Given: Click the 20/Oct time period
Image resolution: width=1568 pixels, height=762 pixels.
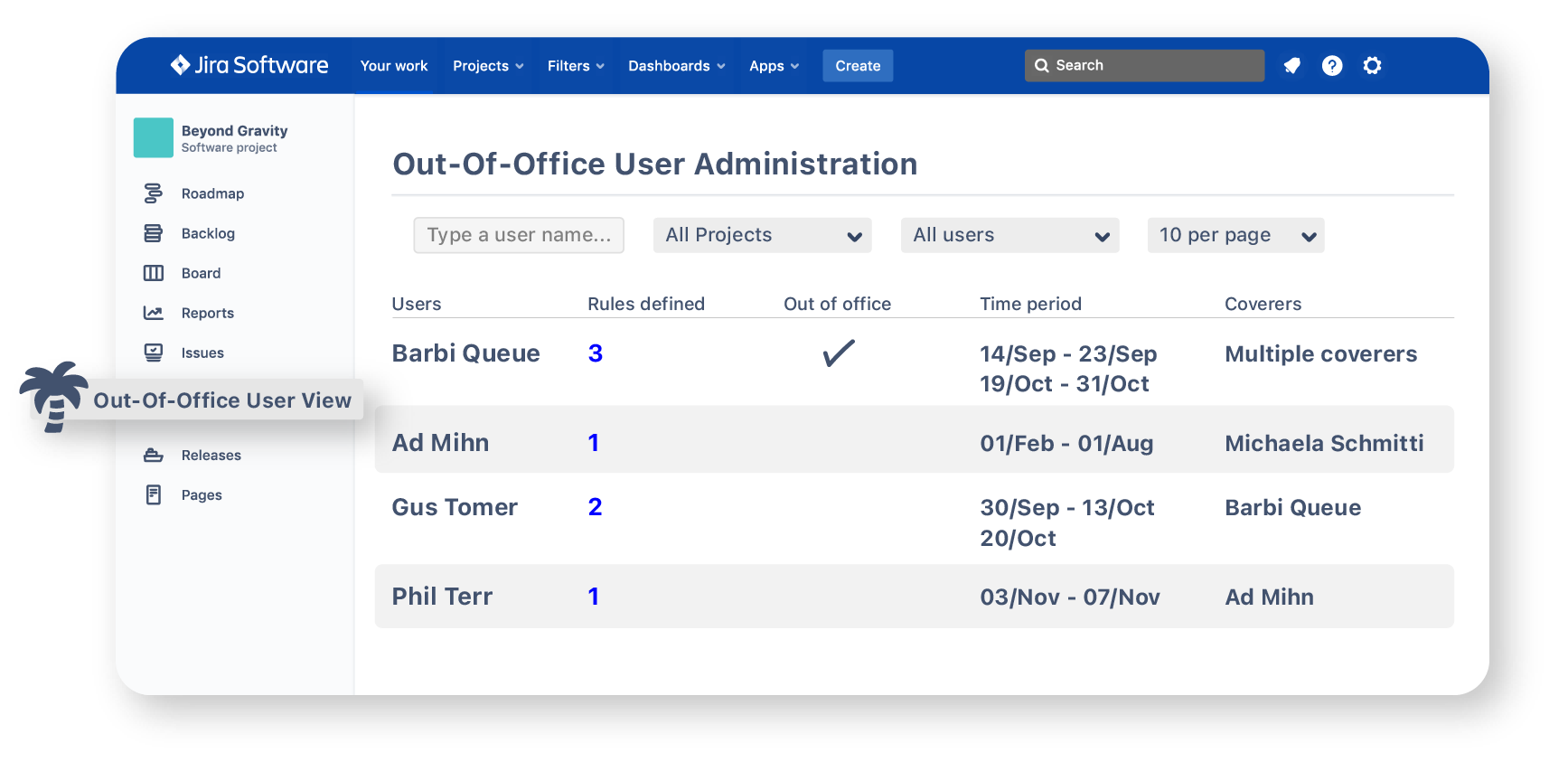Looking at the screenshot, I should 1018,539.
